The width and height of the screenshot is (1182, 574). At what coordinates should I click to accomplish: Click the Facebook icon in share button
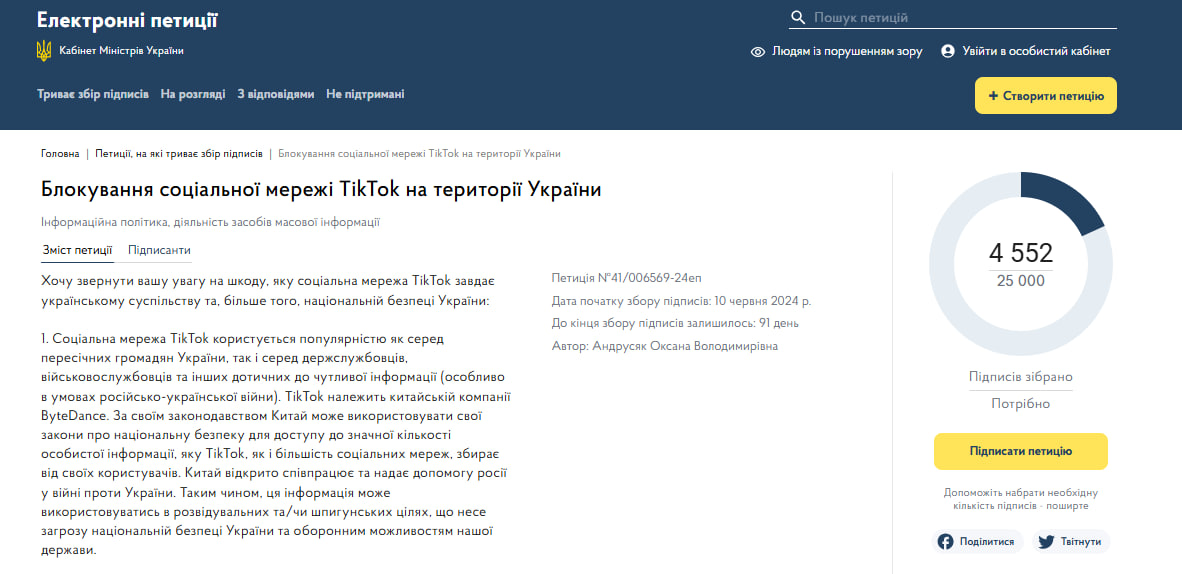(x=945, y=542)
